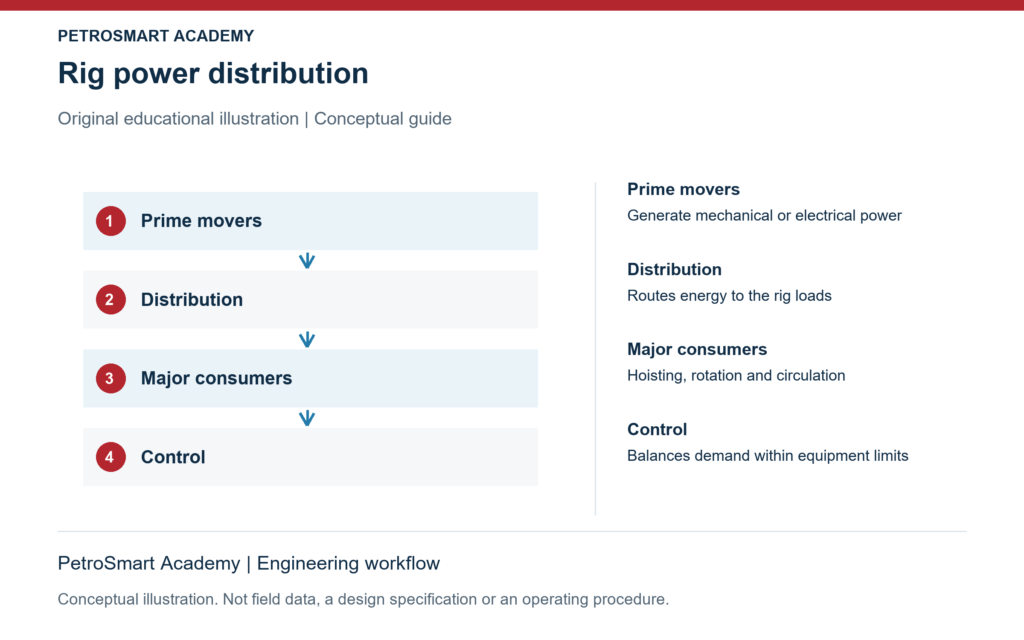Click 'Hoisting, rotation and circulation' text

click(x=736, y=376)
